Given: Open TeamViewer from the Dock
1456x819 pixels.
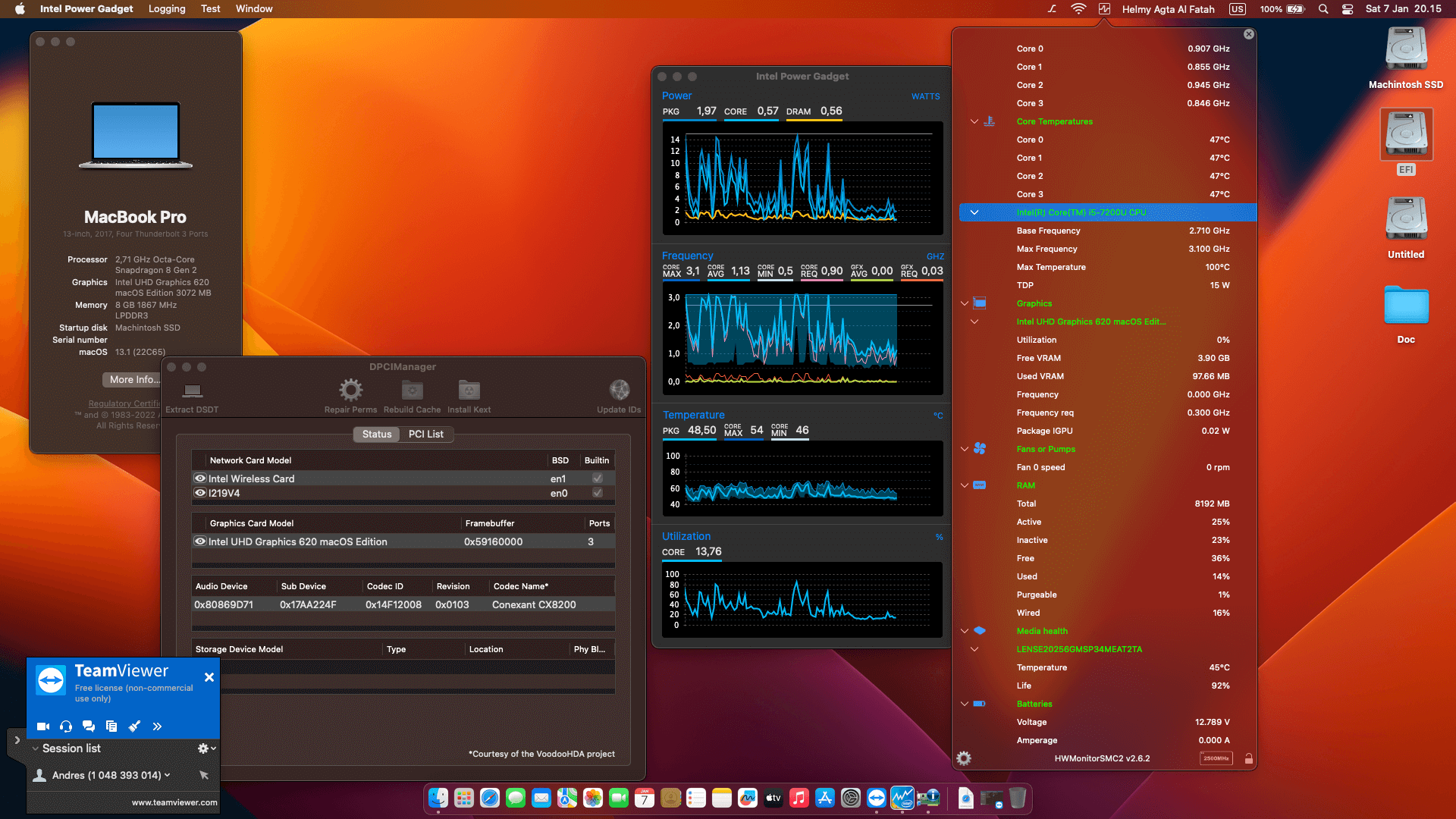Looking at the screenshot, I should pos(877,798).
